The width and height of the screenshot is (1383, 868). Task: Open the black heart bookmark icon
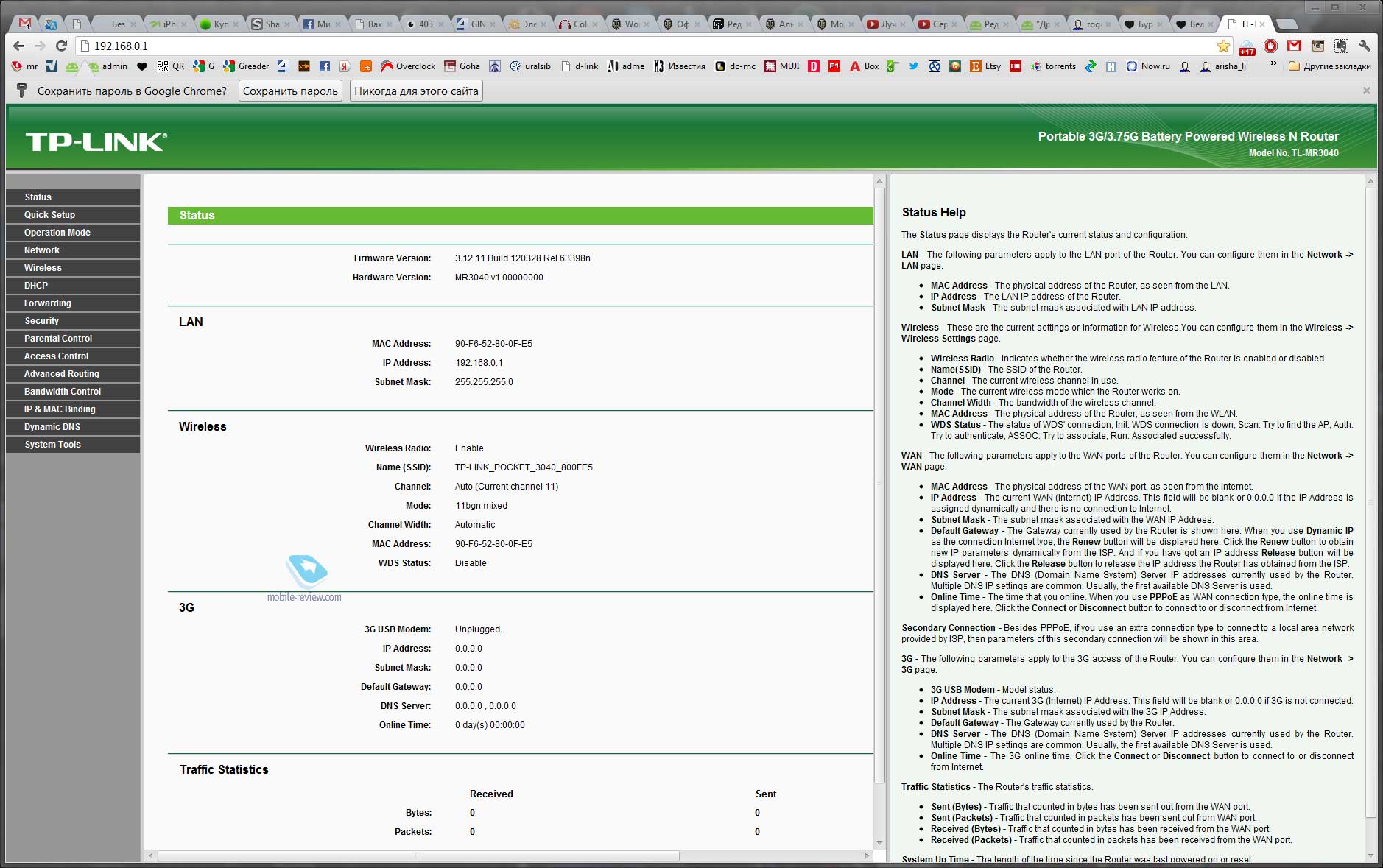(x=142, y=66)
